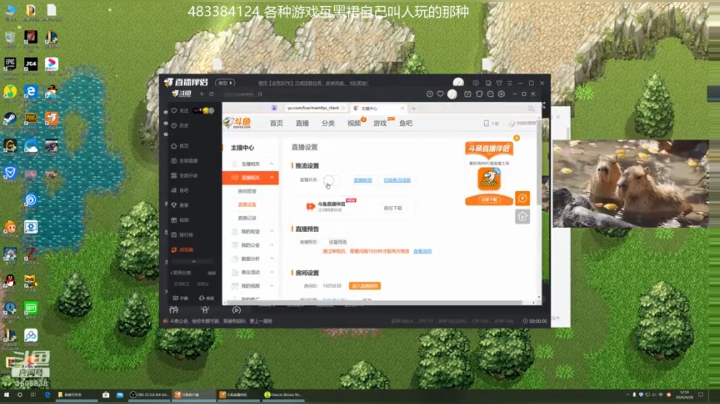
Task: Open the settings gear icon in client title bar
Action: coord(501,94)
